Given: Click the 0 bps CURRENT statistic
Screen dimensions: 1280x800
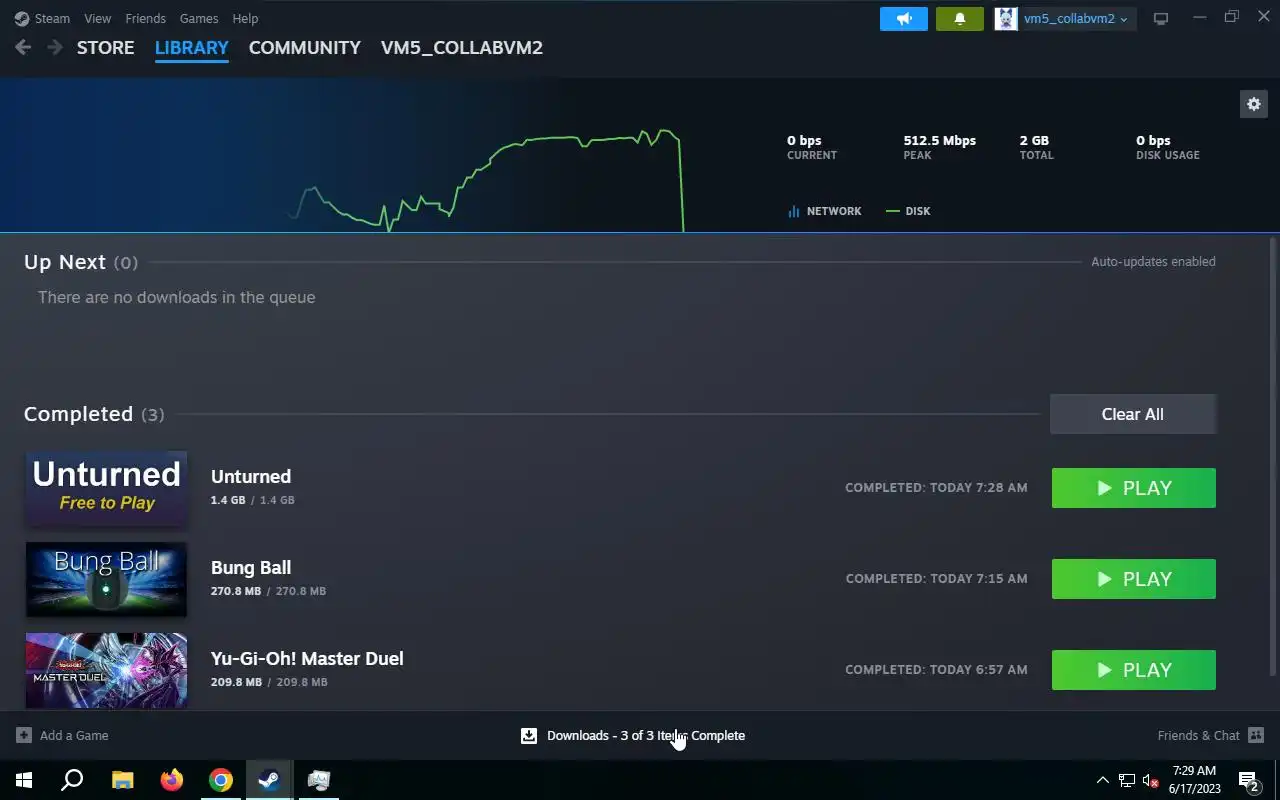Looking at the screenshot, I should 812,147.
